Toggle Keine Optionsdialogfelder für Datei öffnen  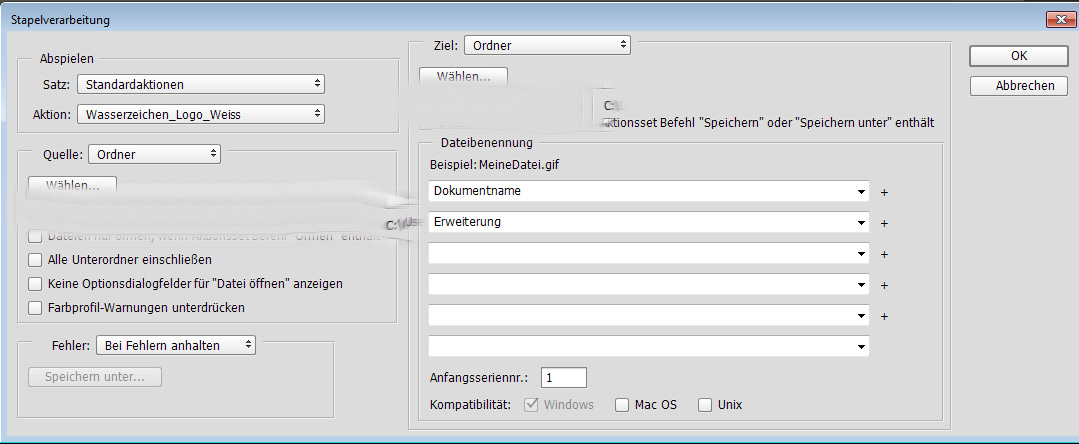(x=36, y=284)
